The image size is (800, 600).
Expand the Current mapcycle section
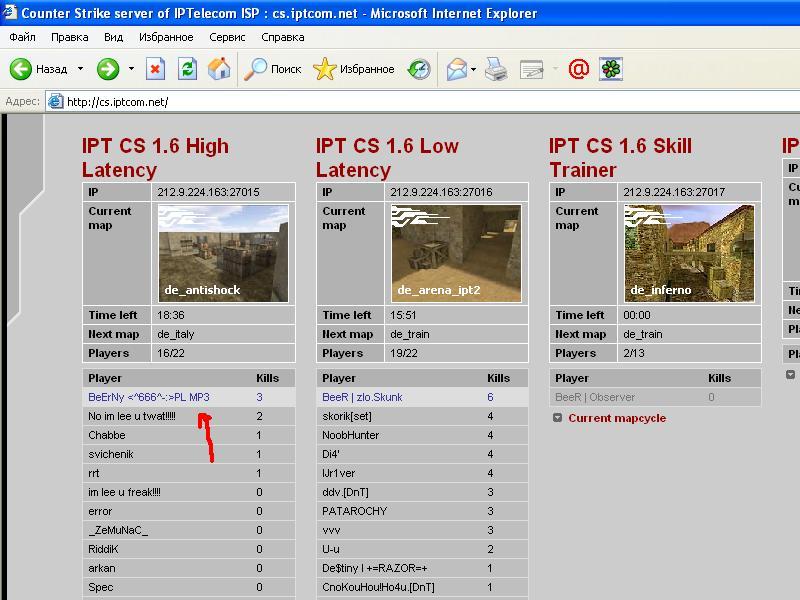click(x=617, y=418)
